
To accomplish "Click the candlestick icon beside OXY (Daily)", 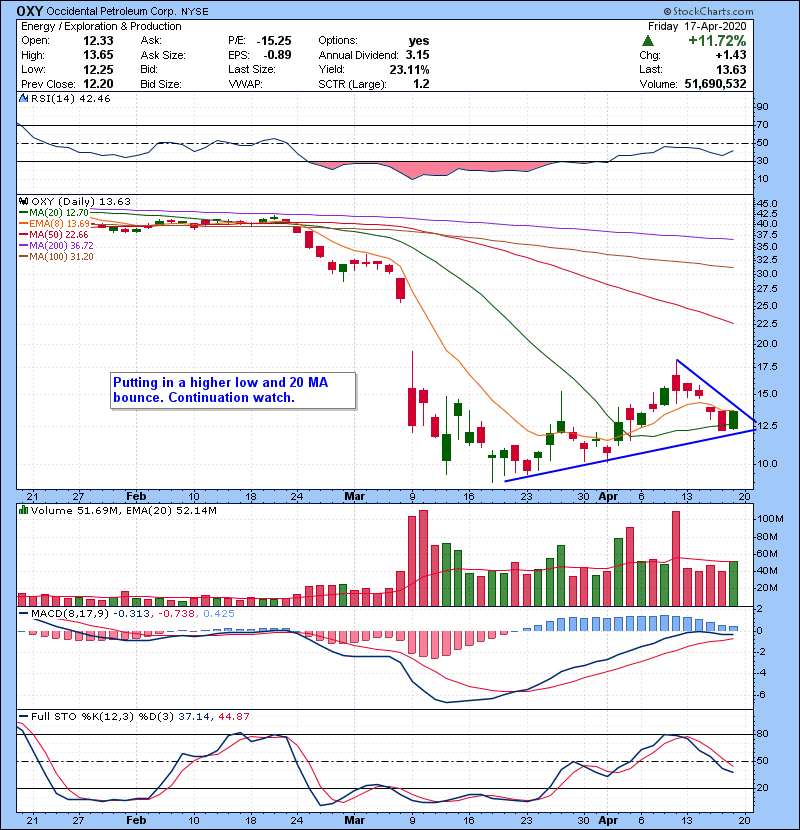I will pyautogui.click(x=23, y=201).
